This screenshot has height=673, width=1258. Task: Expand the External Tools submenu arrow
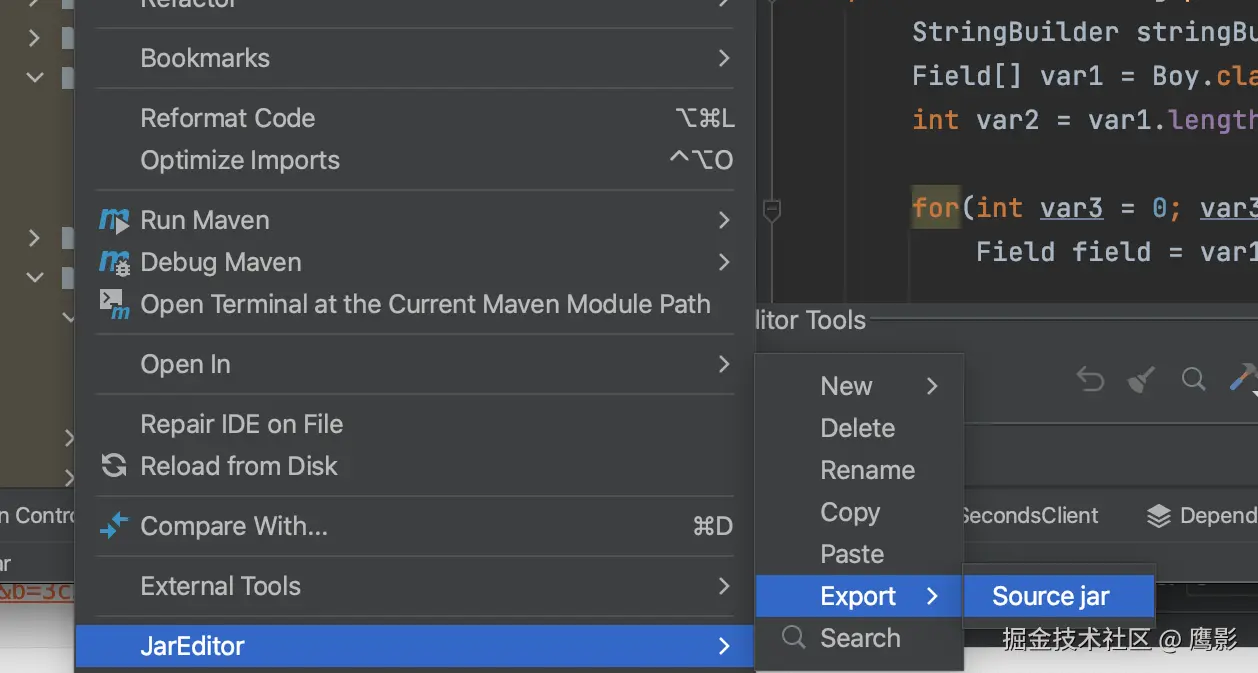pyautogui.click(x=724, y=586)
